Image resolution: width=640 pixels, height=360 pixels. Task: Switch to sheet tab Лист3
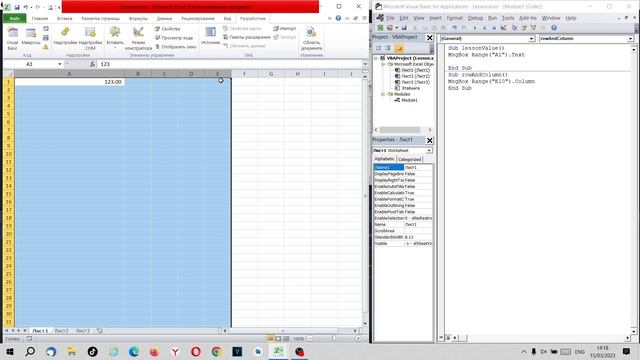click(83, 331)
